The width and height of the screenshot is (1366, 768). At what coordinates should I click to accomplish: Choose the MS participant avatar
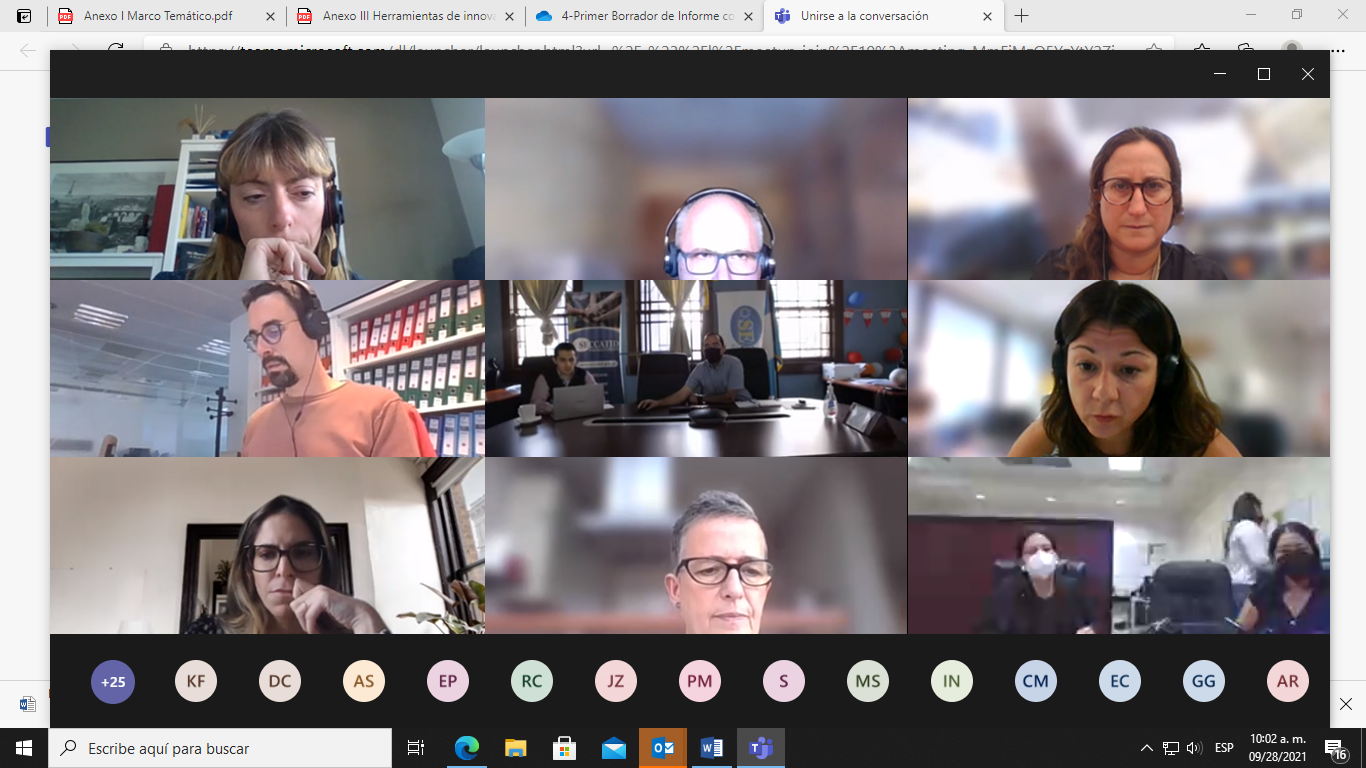(868, 682)
